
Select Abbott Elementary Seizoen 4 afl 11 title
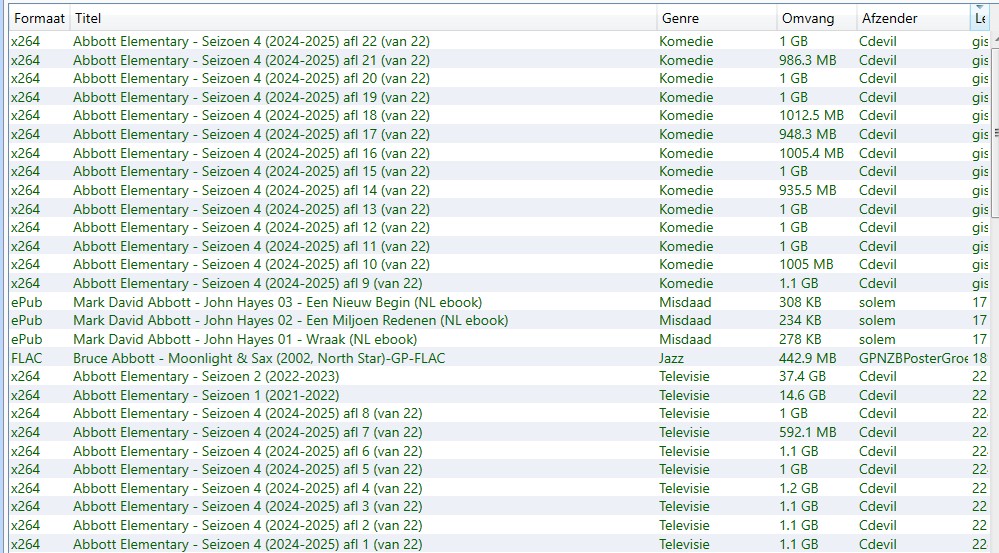[x=251, y=246]
